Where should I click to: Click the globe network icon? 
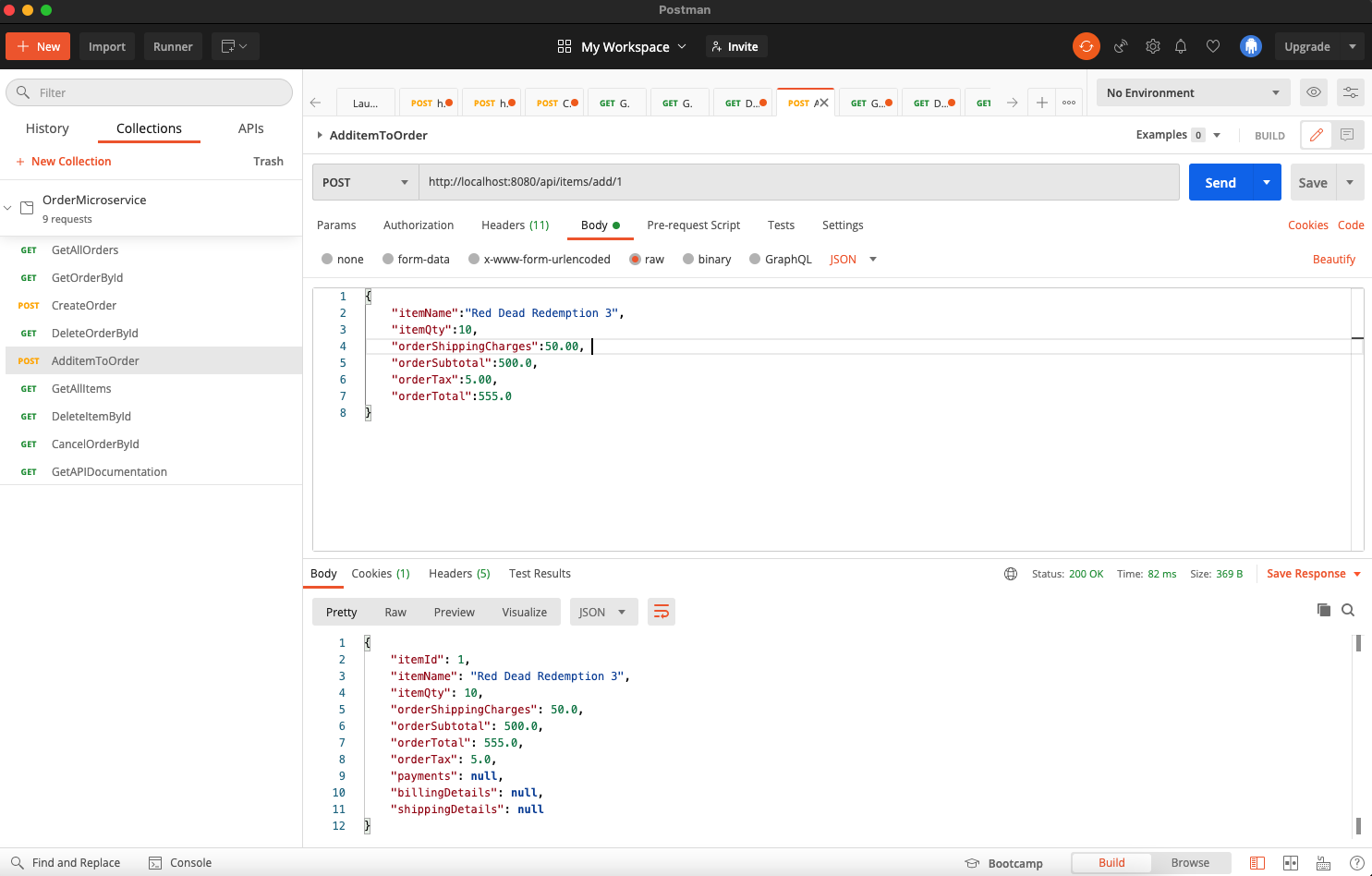[x=1011, y=574]
